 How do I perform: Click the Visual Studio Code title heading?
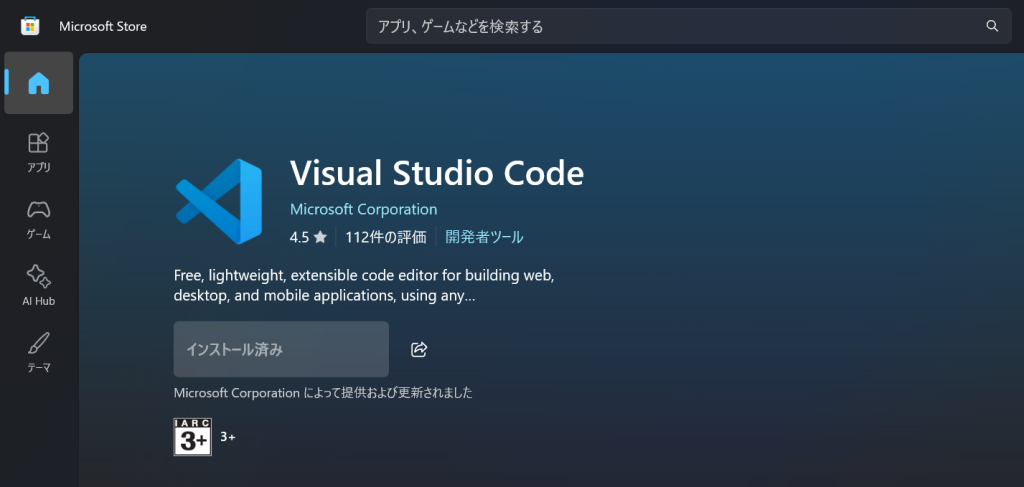tap(436, 173)
